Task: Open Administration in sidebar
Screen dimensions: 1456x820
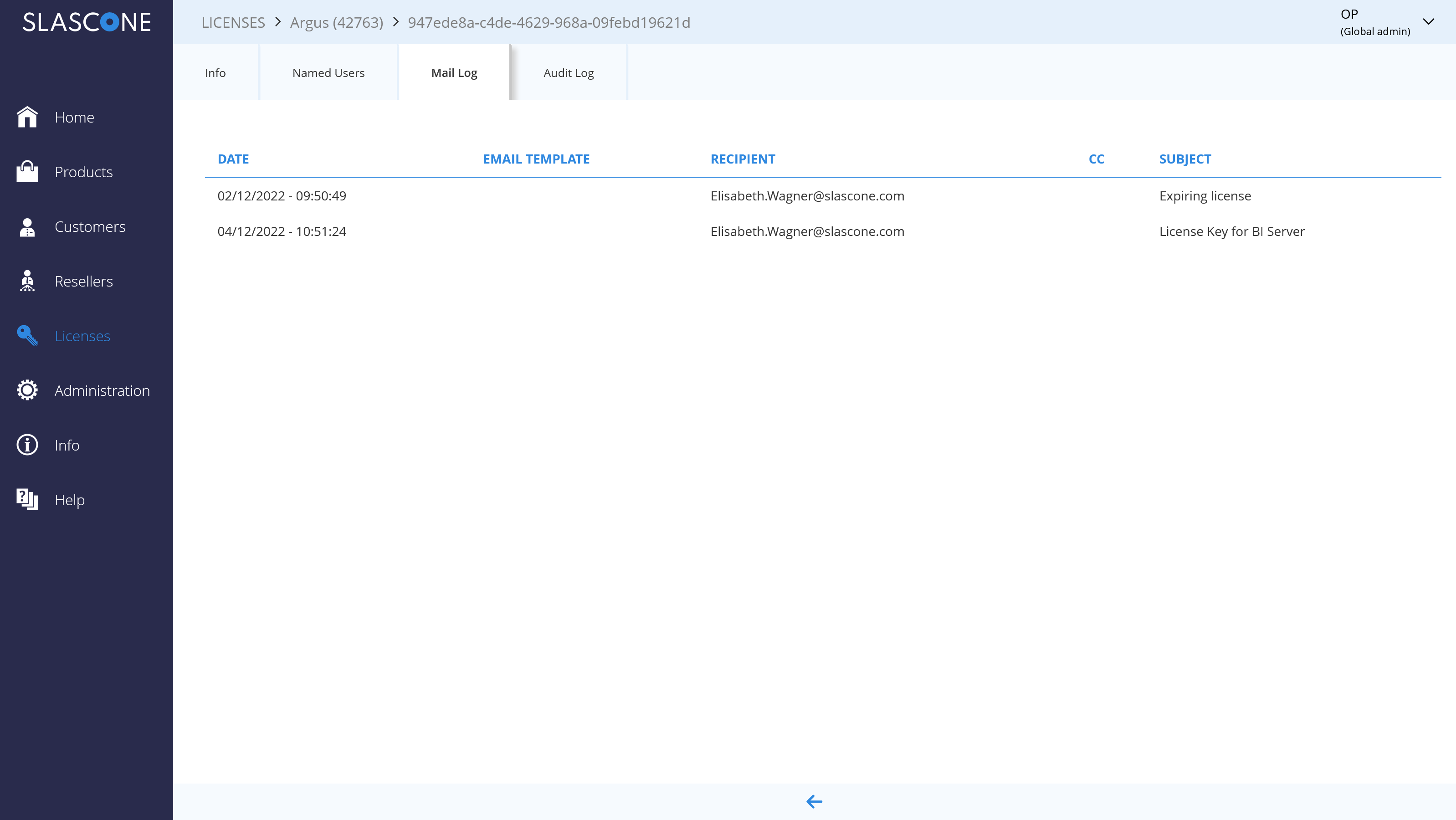Action: click(x=103, y=390)
